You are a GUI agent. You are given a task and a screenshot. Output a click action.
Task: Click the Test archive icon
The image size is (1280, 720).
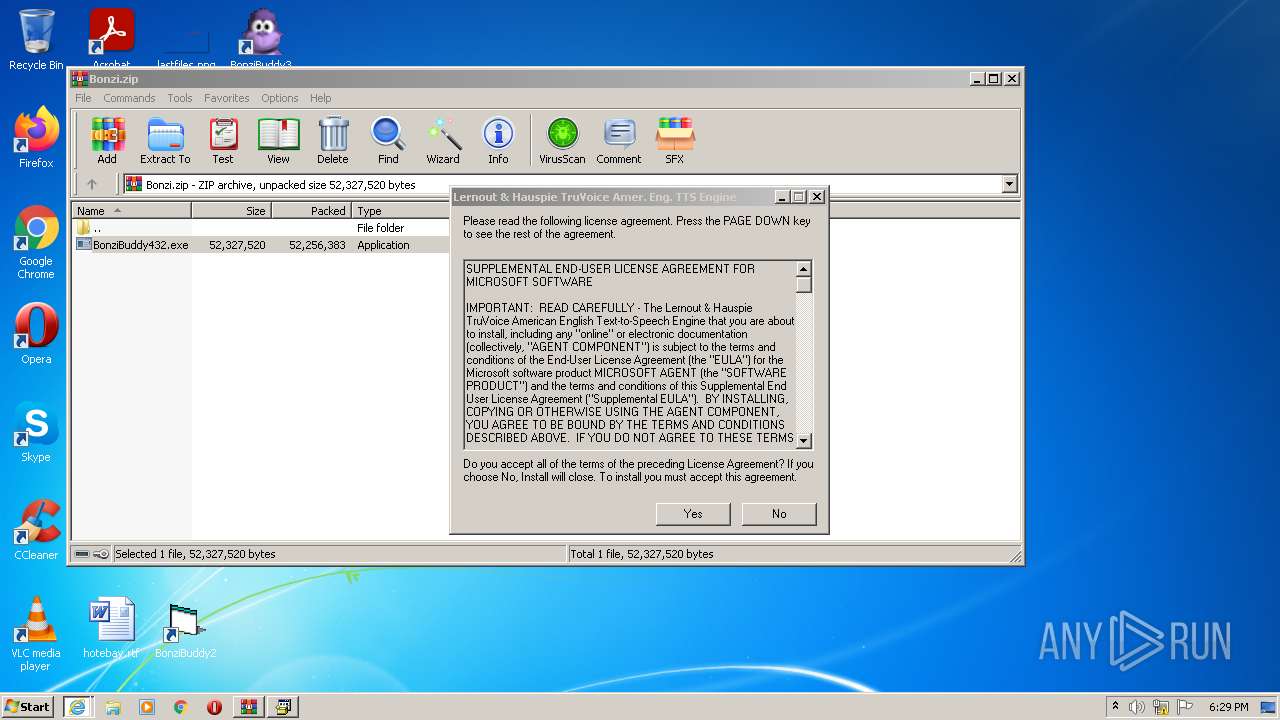[223, 140]
